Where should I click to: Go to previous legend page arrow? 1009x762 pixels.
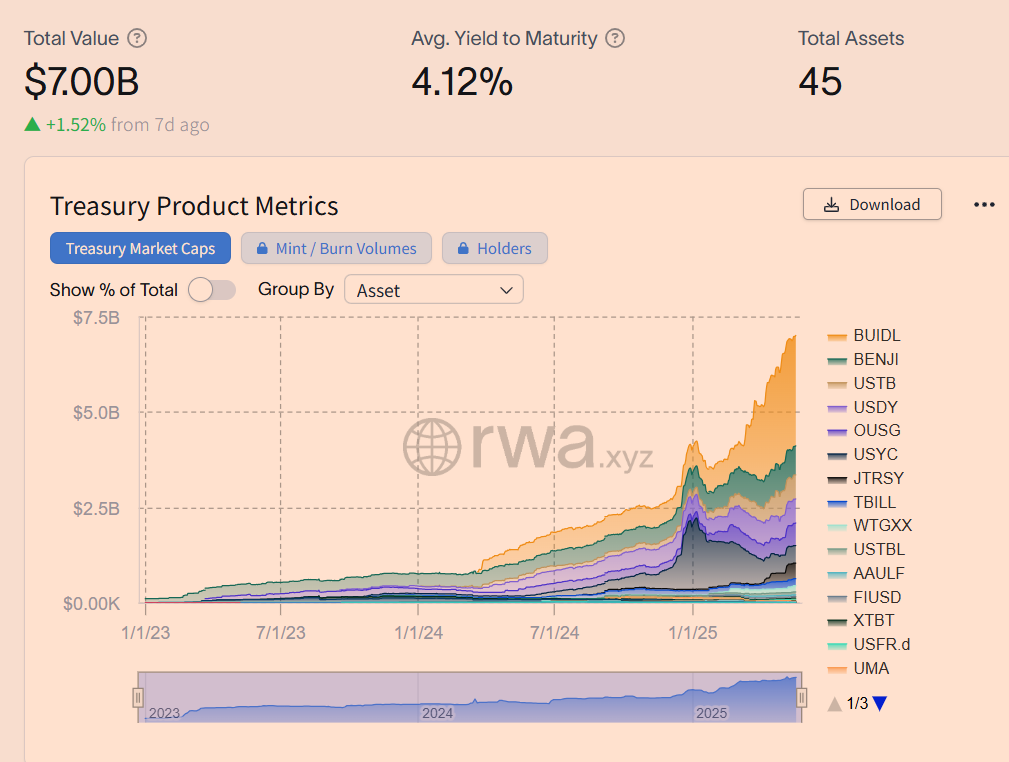pyautogui.click(x=834, y=704)
